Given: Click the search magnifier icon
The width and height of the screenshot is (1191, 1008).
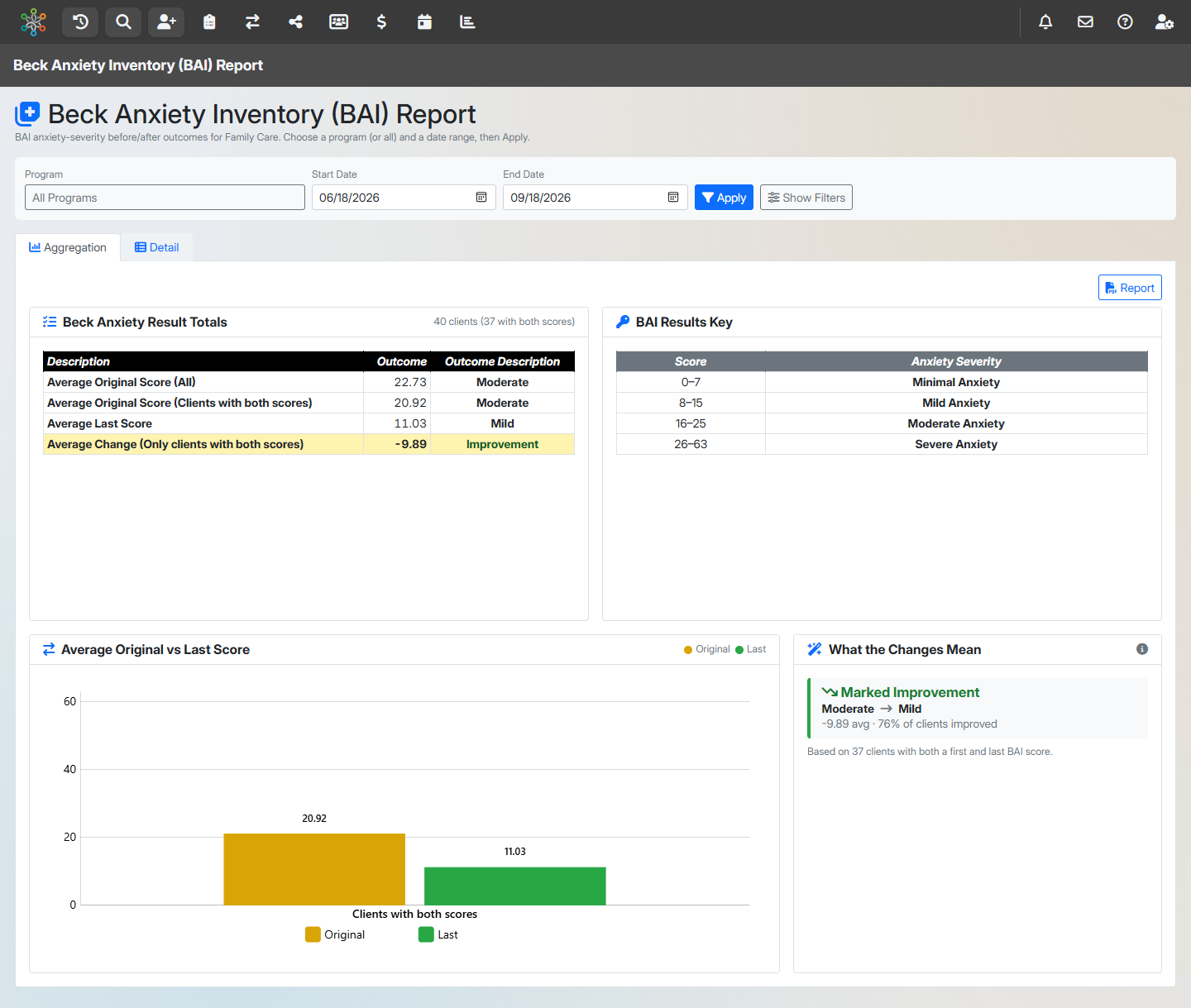Looking at the screenshot, I should (x=123, y=22).
